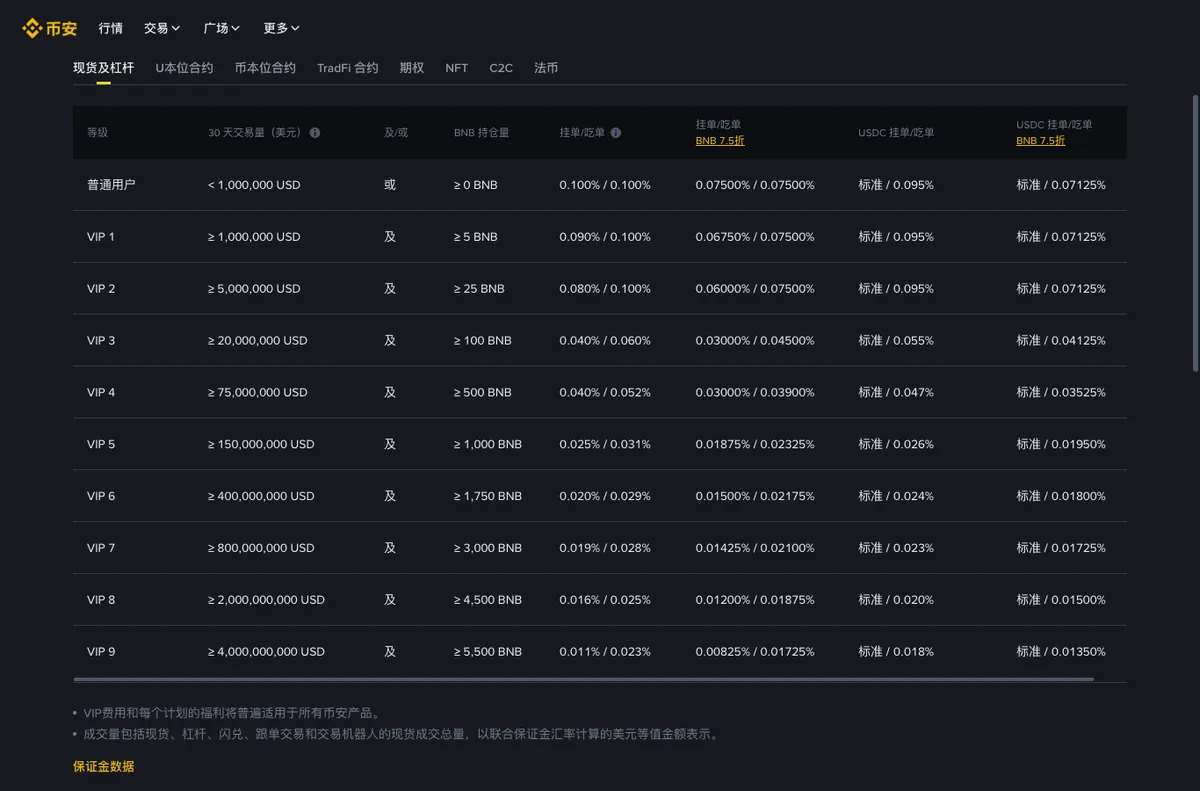Screen dimensions: 1200x791
Task: Switch to the 期权 tab
Action: click(412, 68)
